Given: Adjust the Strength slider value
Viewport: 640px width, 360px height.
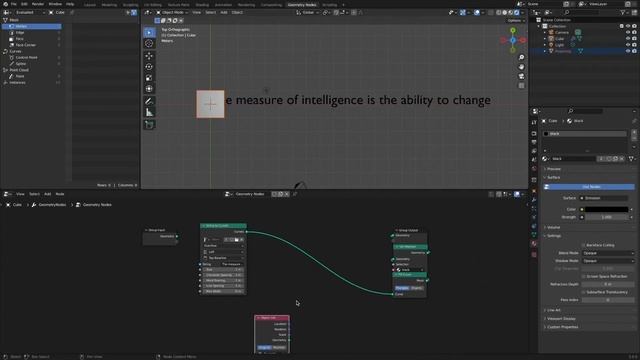Looking at the screenshot, I should (607, 218).
